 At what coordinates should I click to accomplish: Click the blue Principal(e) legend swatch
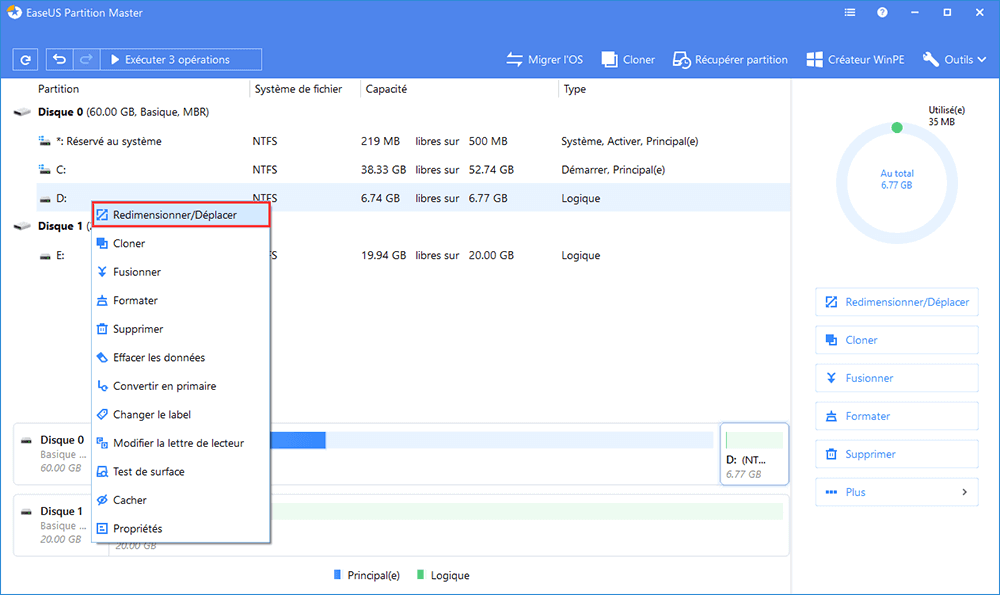337,575
